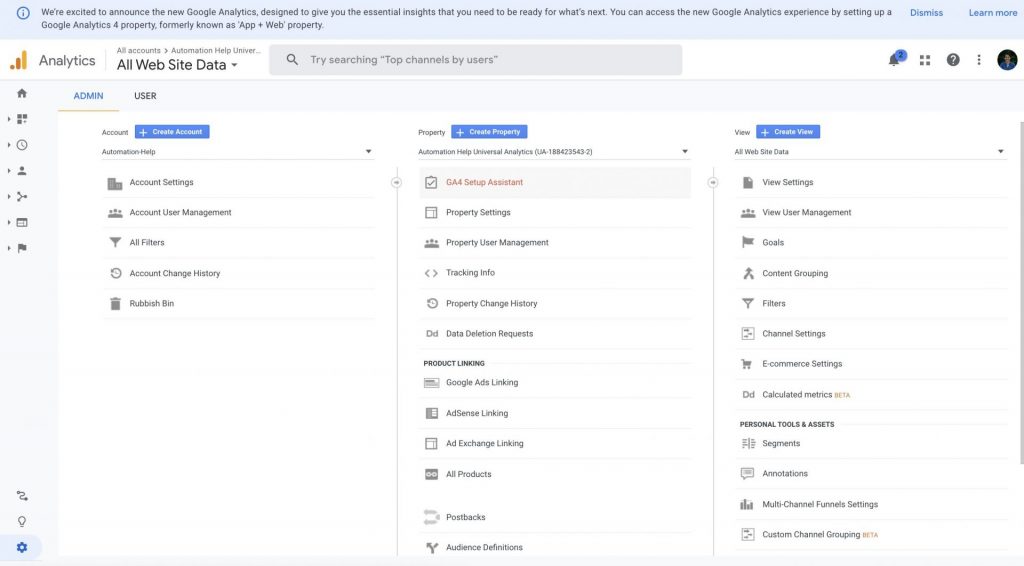The width and height of the screenshot is (1024, 566).
Task: Open the Help question mark icon
Action: point(953,60)
